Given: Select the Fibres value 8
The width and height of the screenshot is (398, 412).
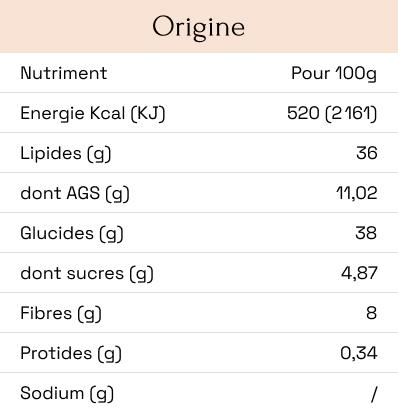Looking at the screenshot, I should click(372, 313).
